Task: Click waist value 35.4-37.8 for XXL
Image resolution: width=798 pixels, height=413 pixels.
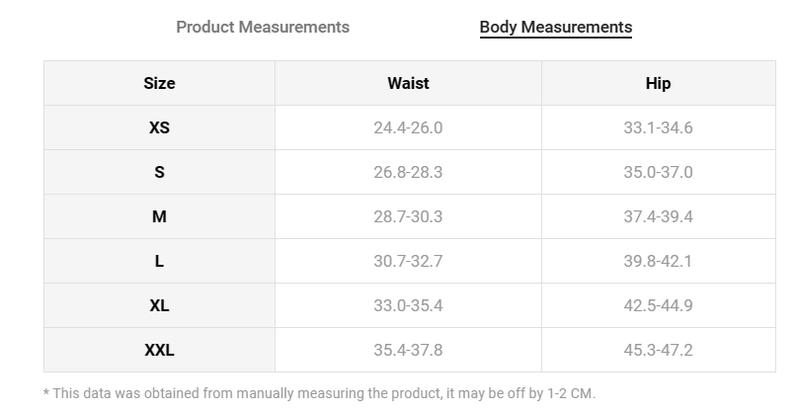Action: pos(408,350)
